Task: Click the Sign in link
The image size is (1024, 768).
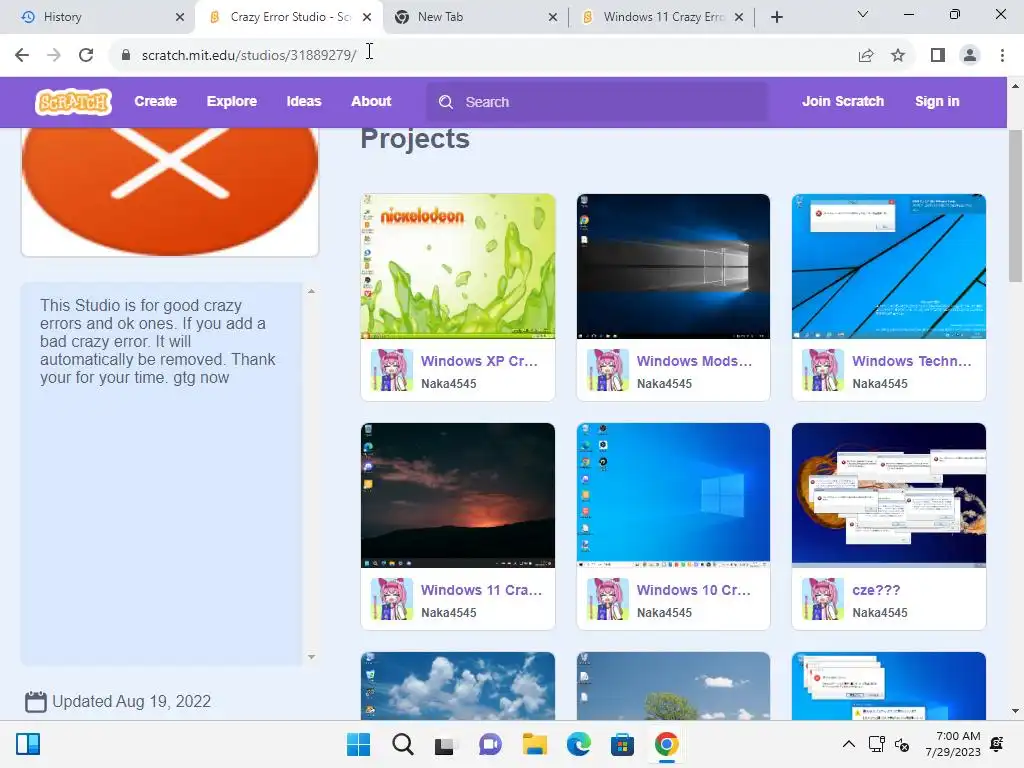Action: point(937,101)
